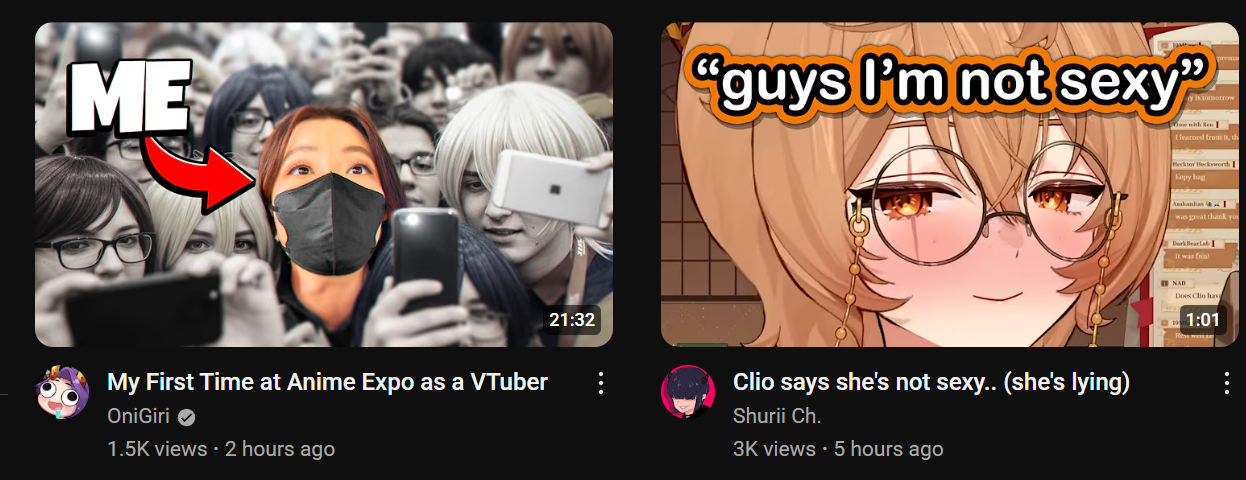Click the "1.5K views · 2 hours ago" text
Image resolution: width=1246 pixels, height=480 pixels.
coord(221,449)
